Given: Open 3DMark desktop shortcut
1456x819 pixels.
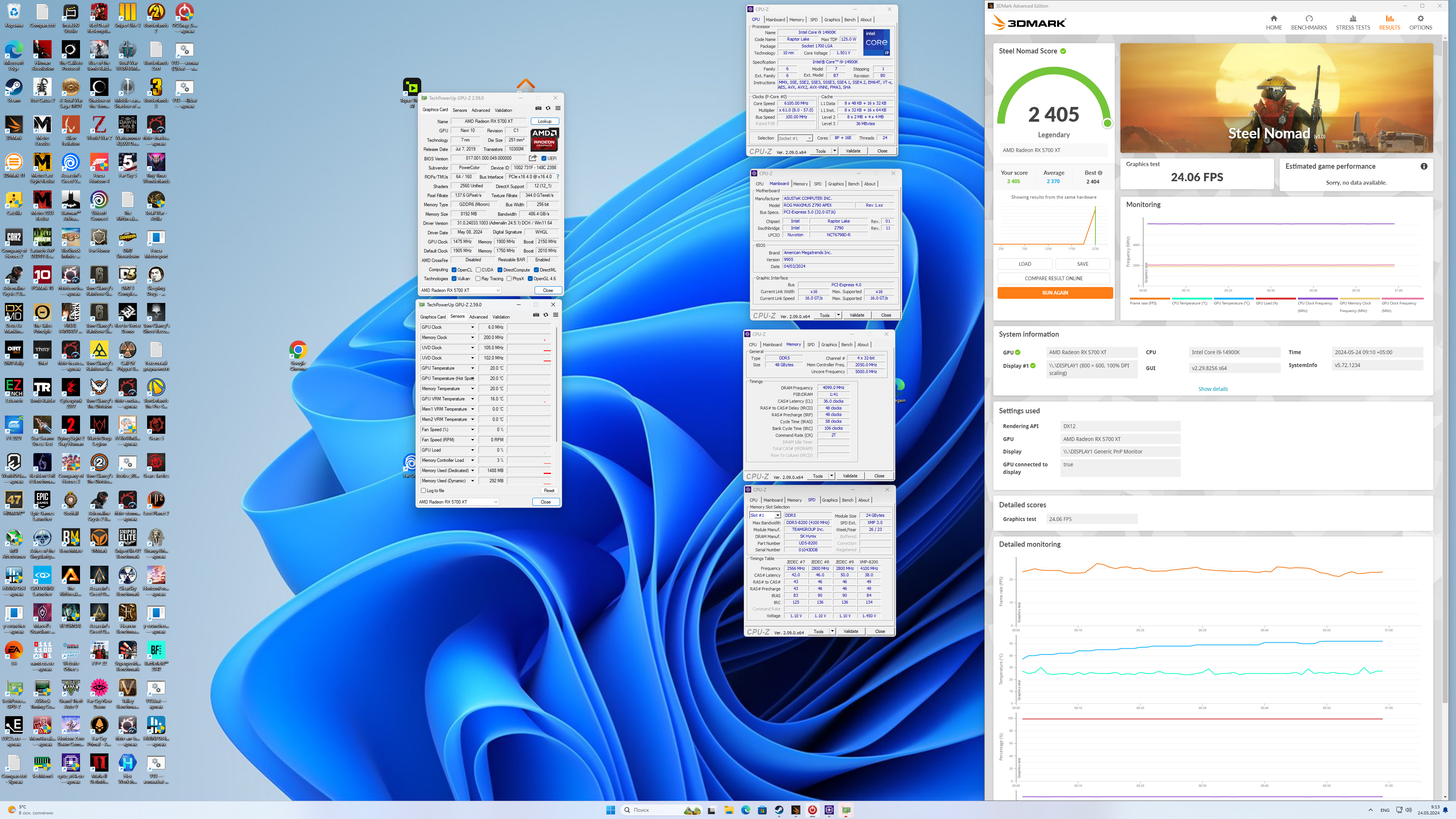Looking at the screenshot, I should [x=14, y=129].
